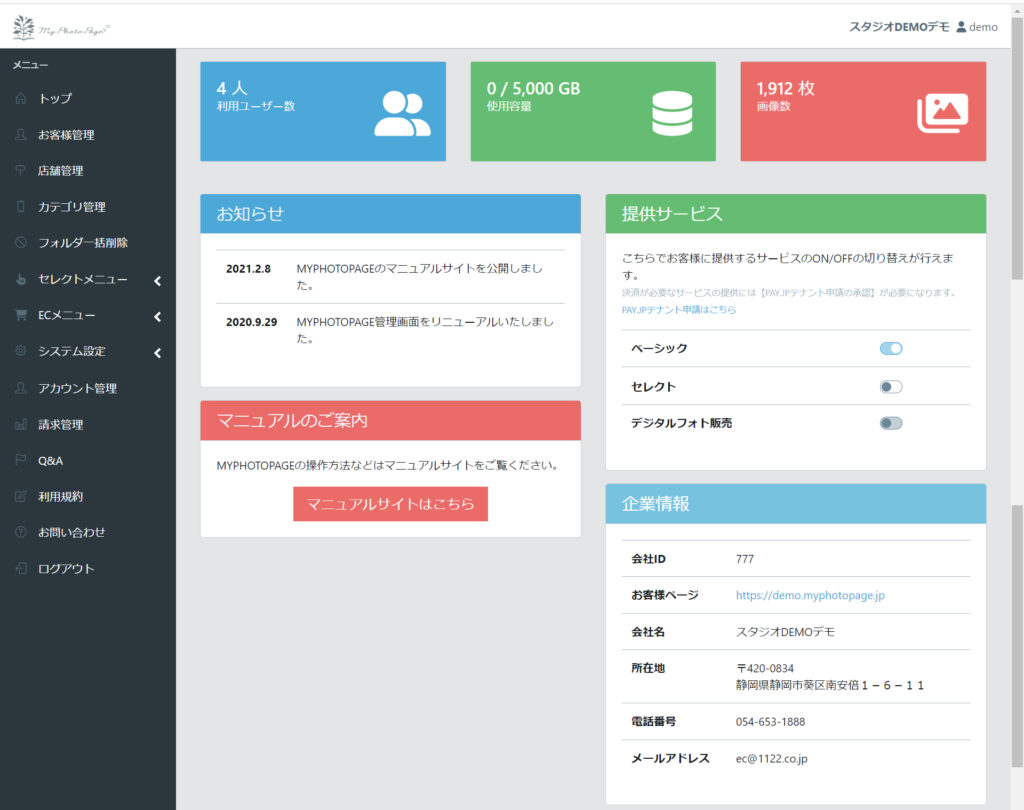1024x810 pixels.
Task: Click the cart icon beside ECメニュー
Action: pyautogui.click(x=21, y=315)
